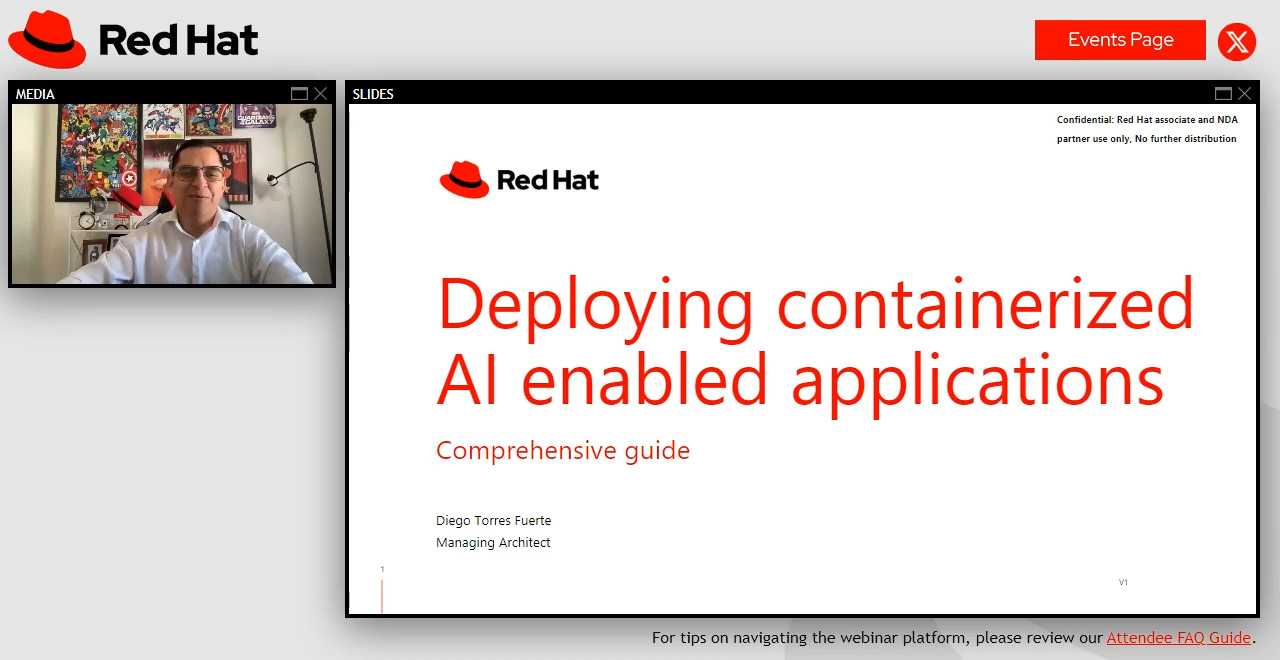1280x660 pixels.
Task: Click the presenter video feed
Action: [172, 194]
